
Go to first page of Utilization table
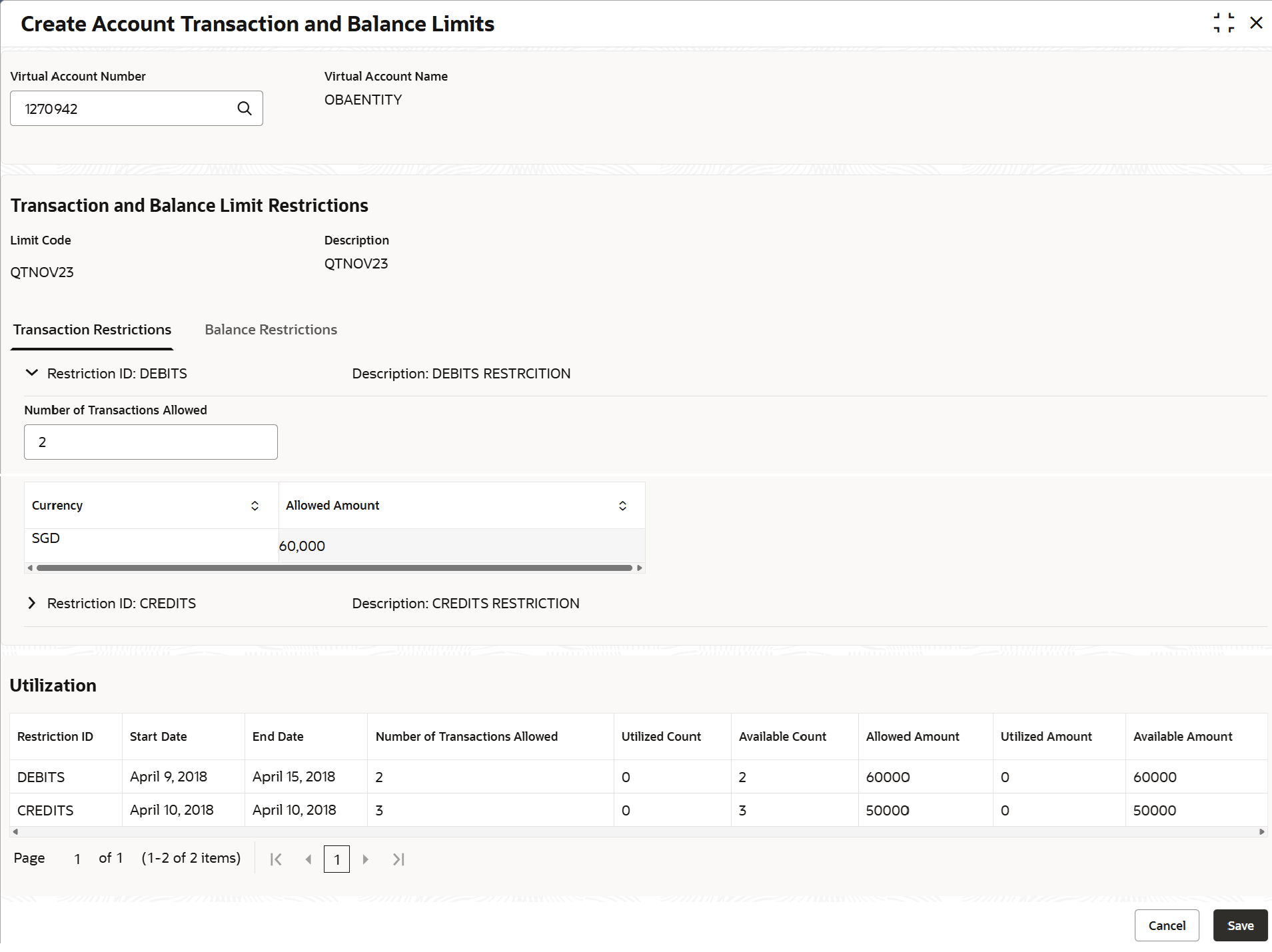pos(276,859)
